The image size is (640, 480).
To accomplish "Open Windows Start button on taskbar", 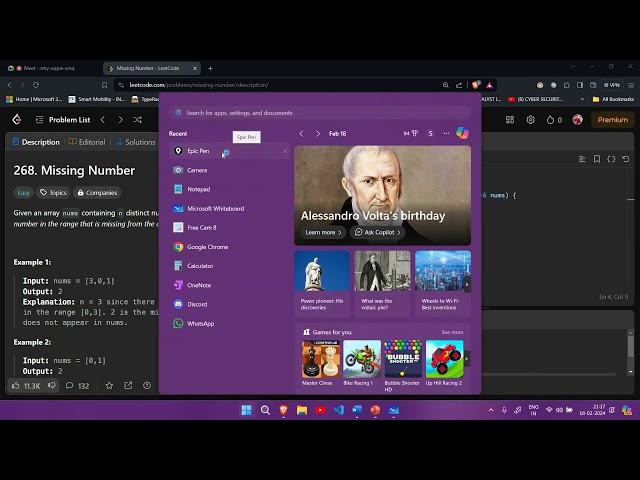I will click(x=247, y=410).
